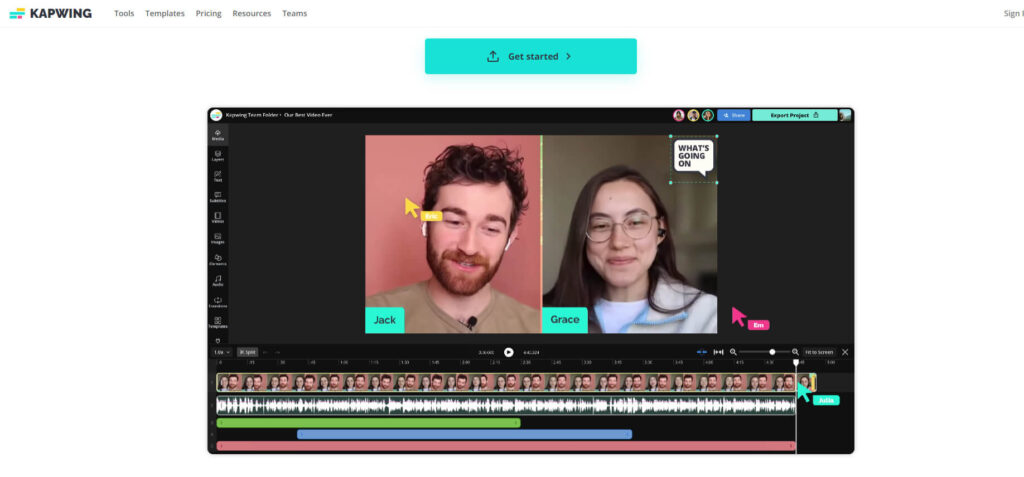Go to the Pricing page
Screen dimensions: 1024x477
coord(208,13)
